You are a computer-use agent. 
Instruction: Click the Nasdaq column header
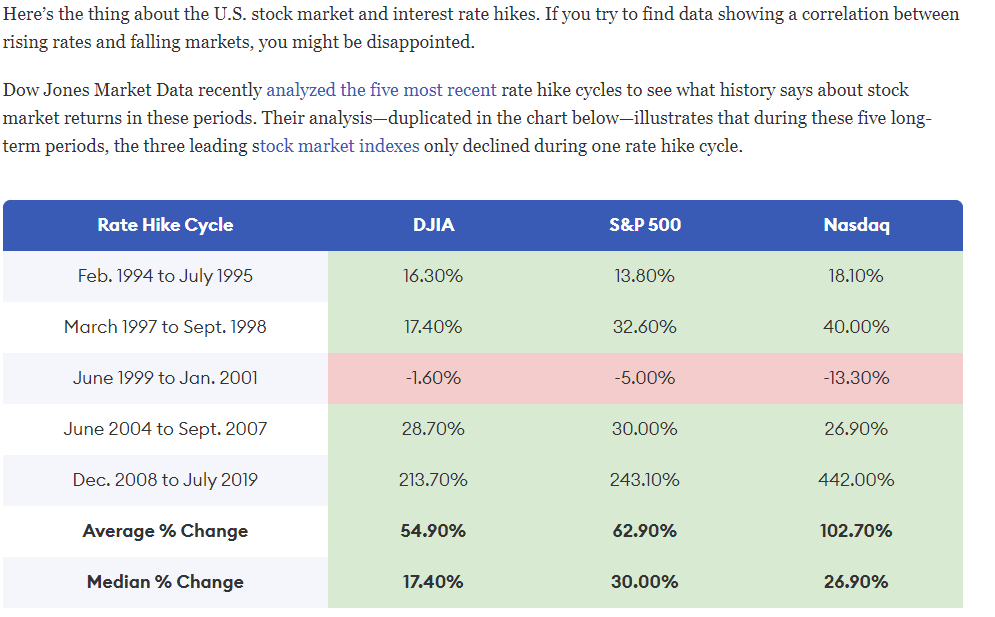pyautogui.click(x=856, y=225)
